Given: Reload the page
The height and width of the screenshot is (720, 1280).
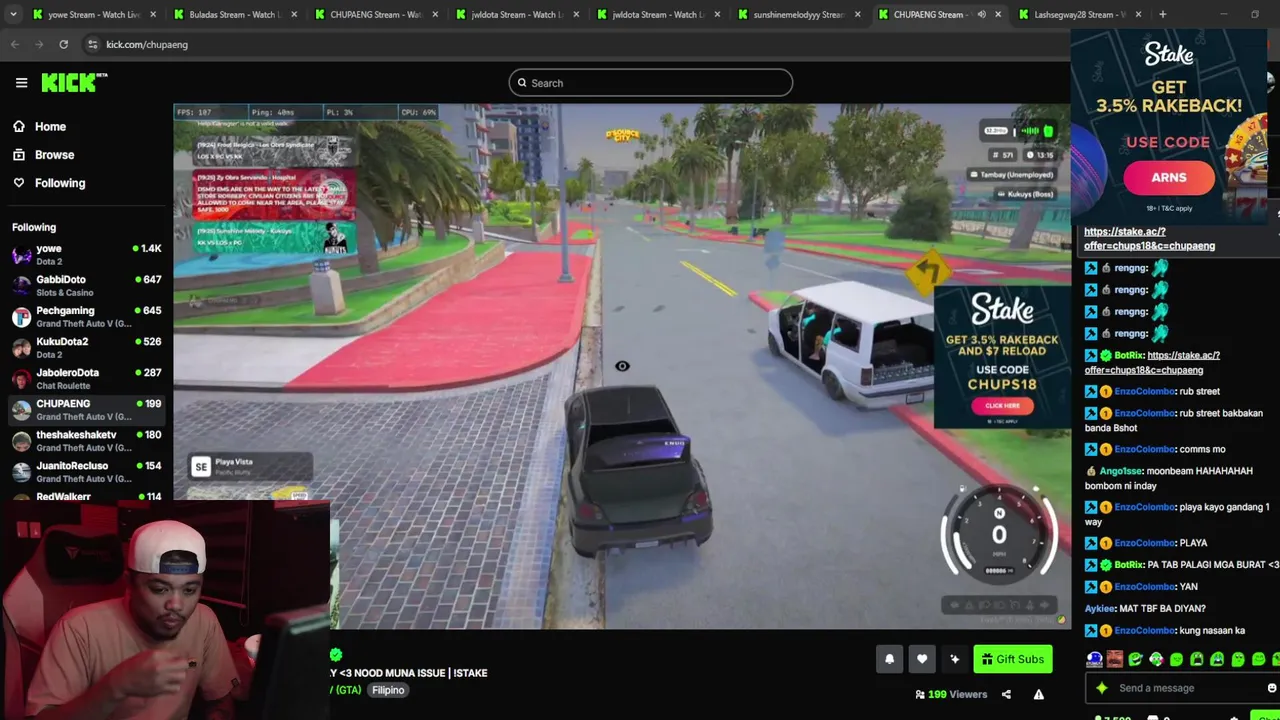Looking at the screenshot, I should (x=63, y=44).
